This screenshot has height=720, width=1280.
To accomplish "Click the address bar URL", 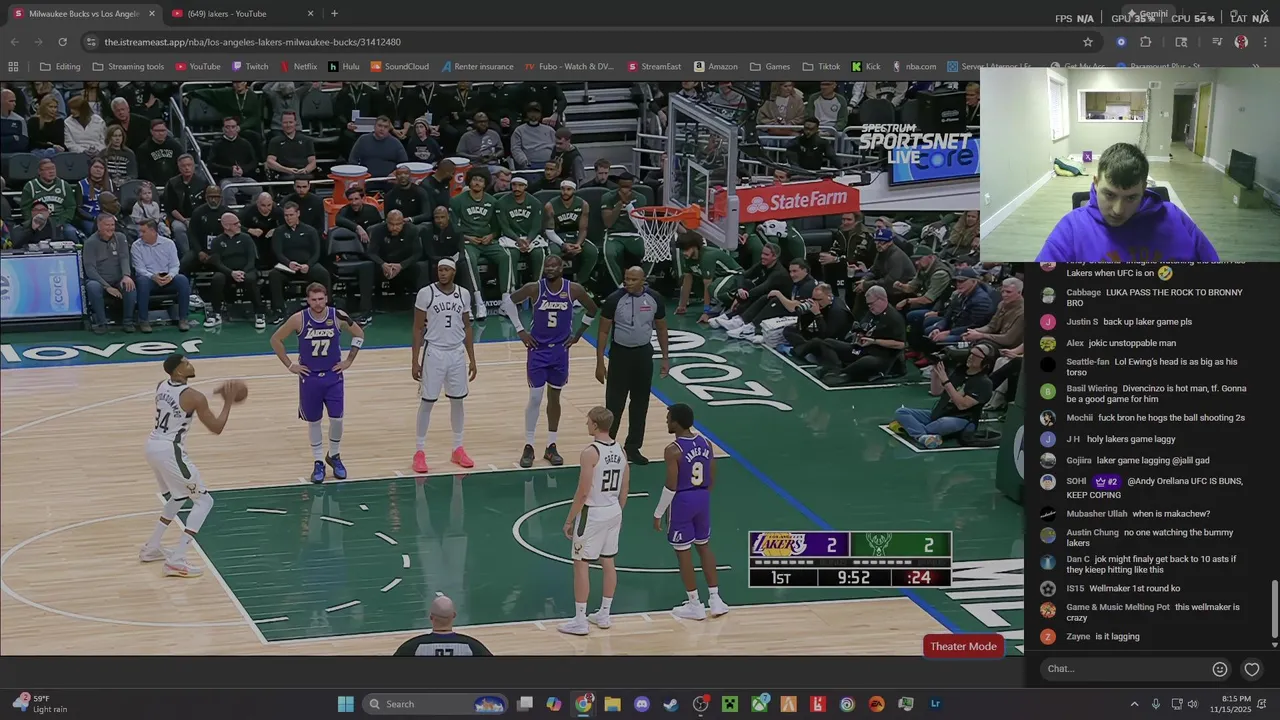I will coord(252,42).
